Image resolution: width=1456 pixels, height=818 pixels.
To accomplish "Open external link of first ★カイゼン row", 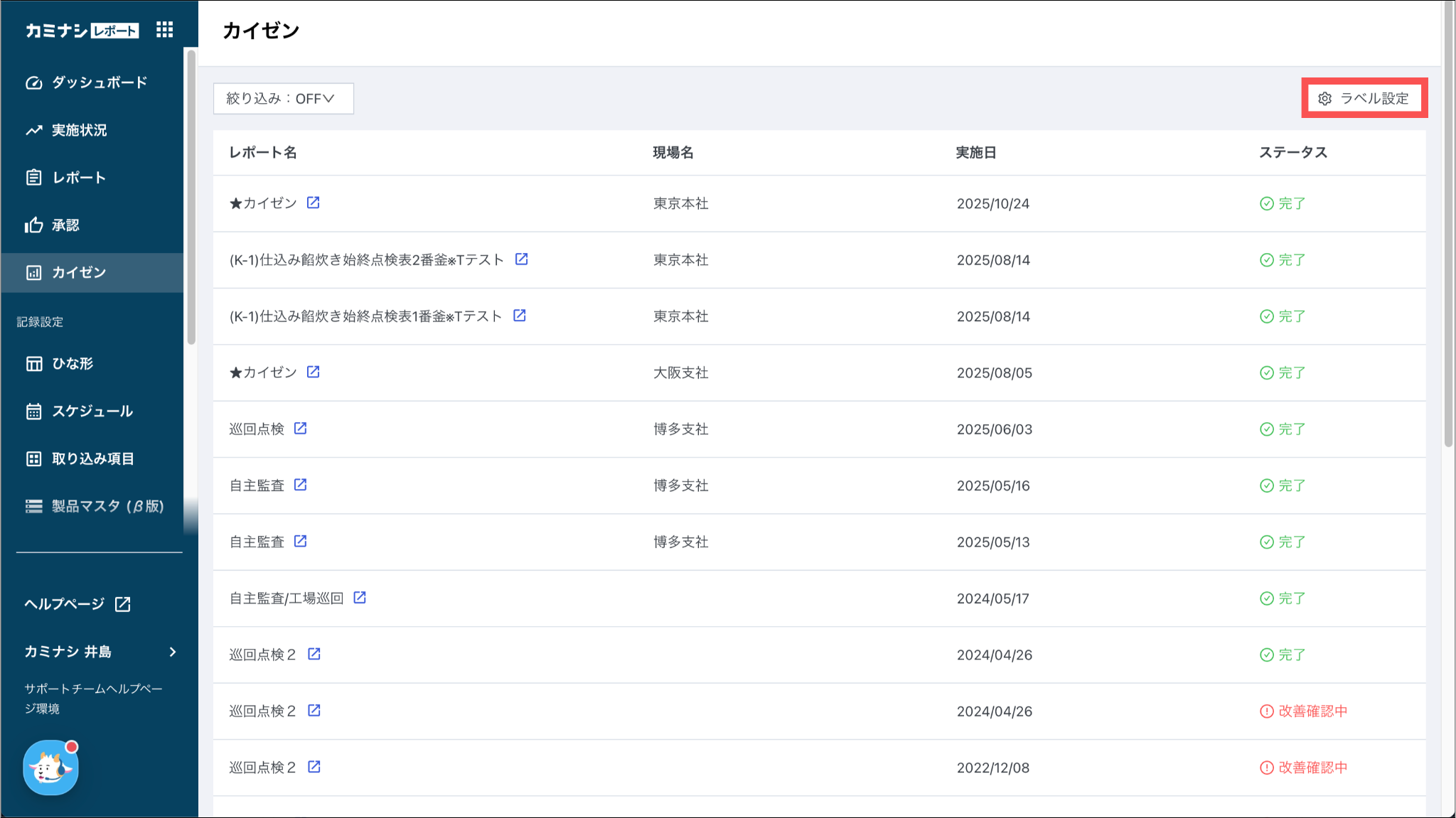I will [313, 203].
